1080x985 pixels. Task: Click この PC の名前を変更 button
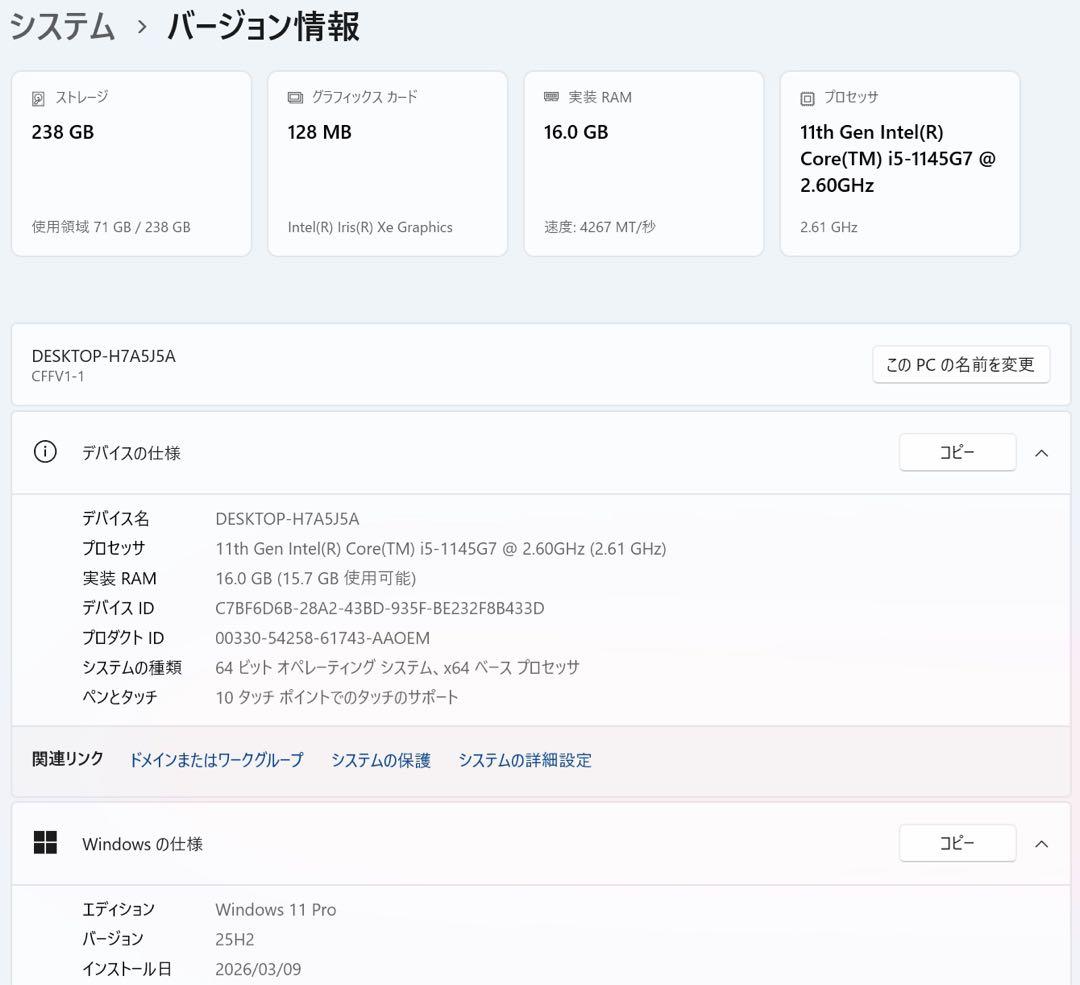(x=960, y=364)
